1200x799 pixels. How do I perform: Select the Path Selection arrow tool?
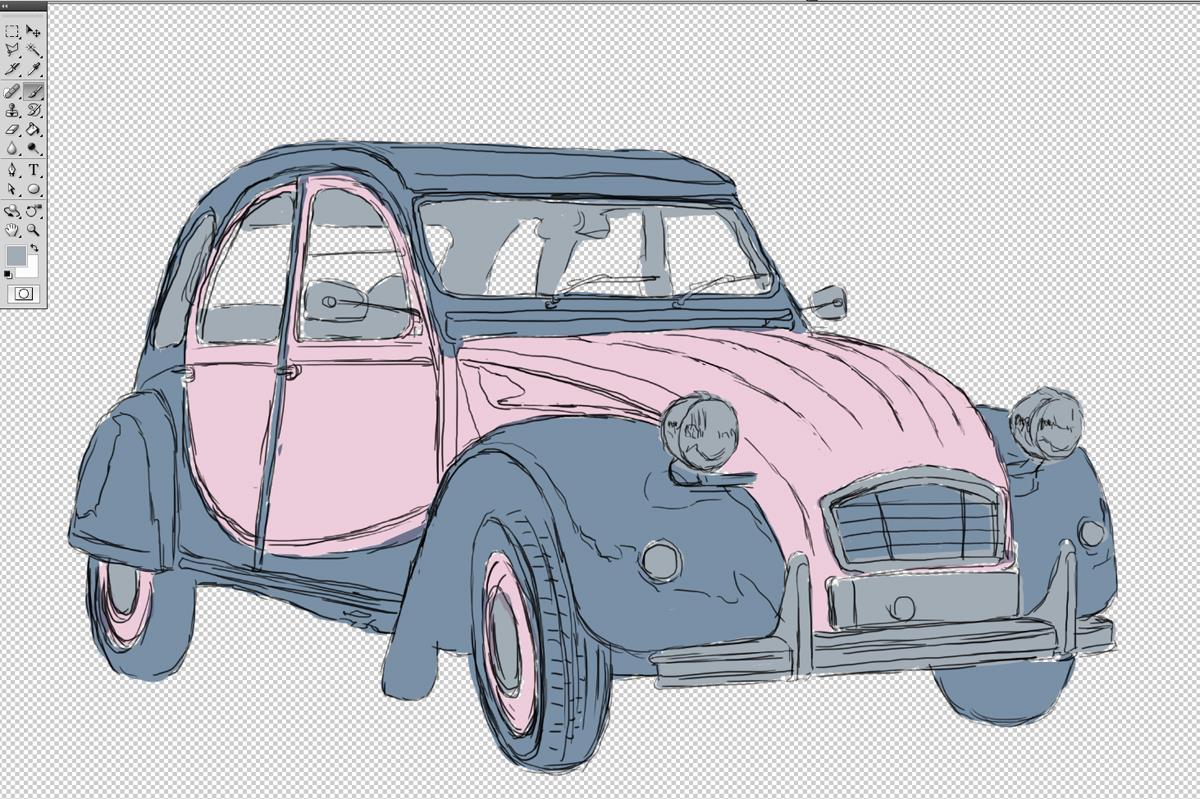[12, 189]
